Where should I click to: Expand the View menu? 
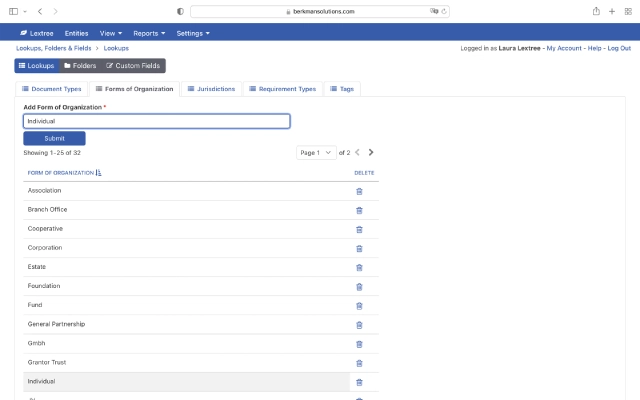click(x=111, y=33)
